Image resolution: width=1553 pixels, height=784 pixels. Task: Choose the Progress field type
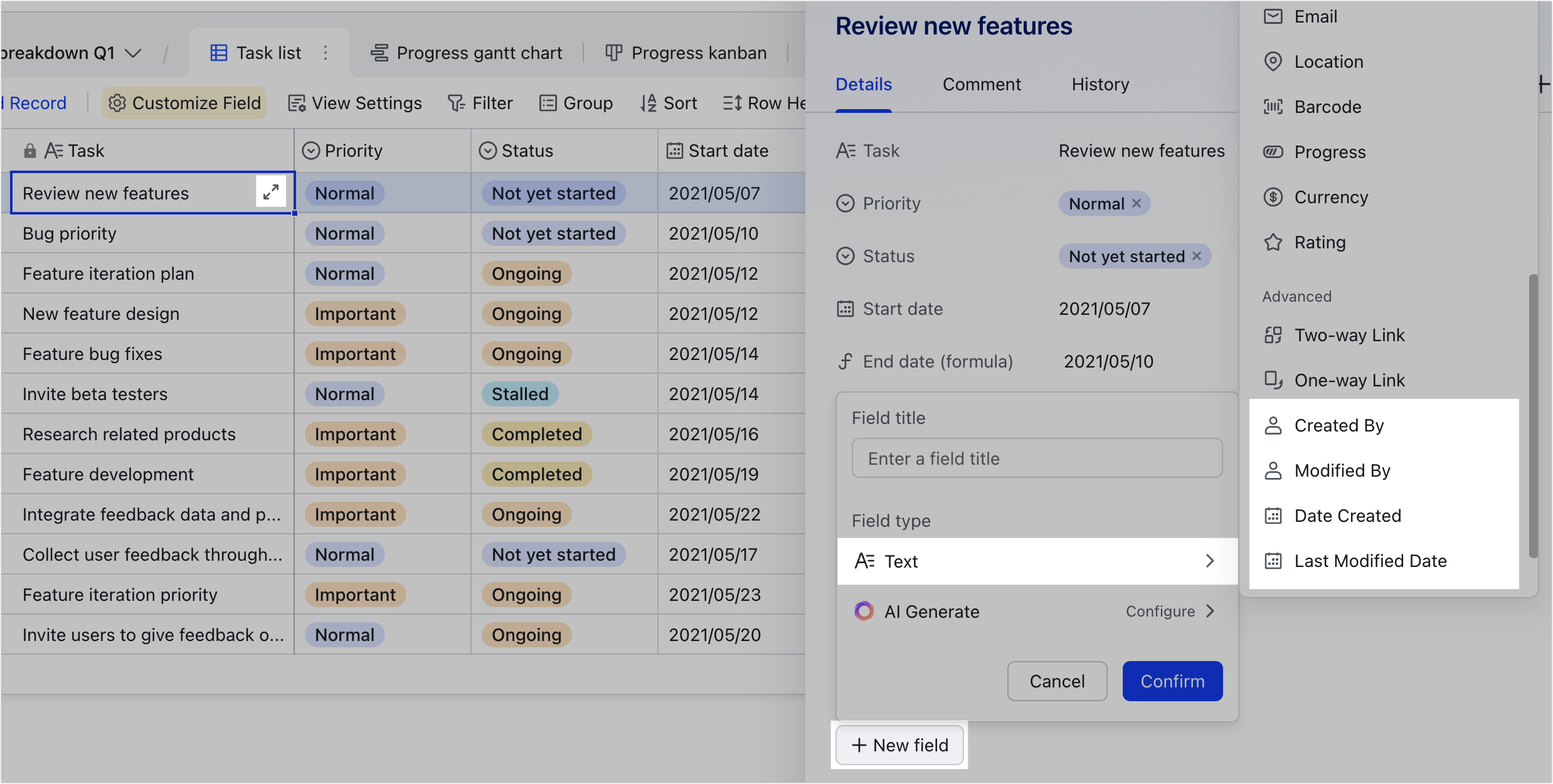1329,152
